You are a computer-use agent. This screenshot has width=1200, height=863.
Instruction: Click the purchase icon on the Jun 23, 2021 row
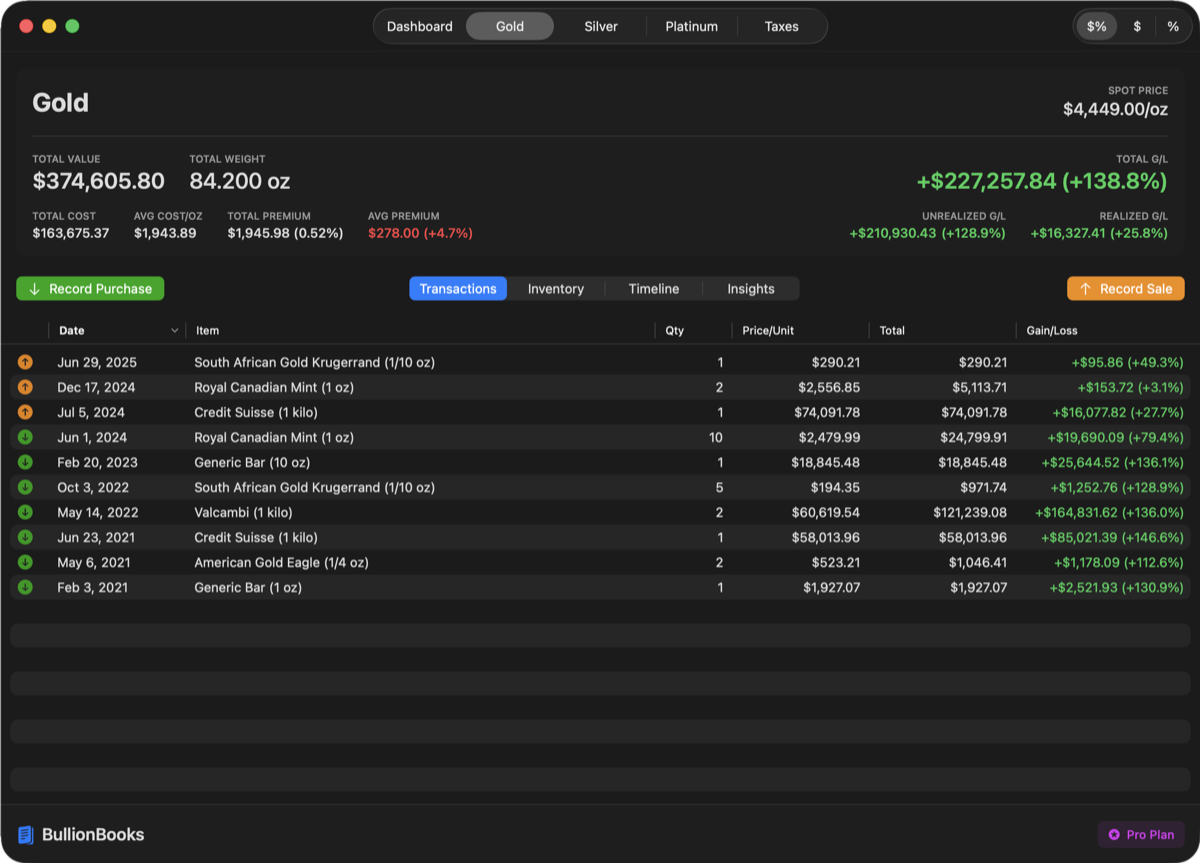25,537
